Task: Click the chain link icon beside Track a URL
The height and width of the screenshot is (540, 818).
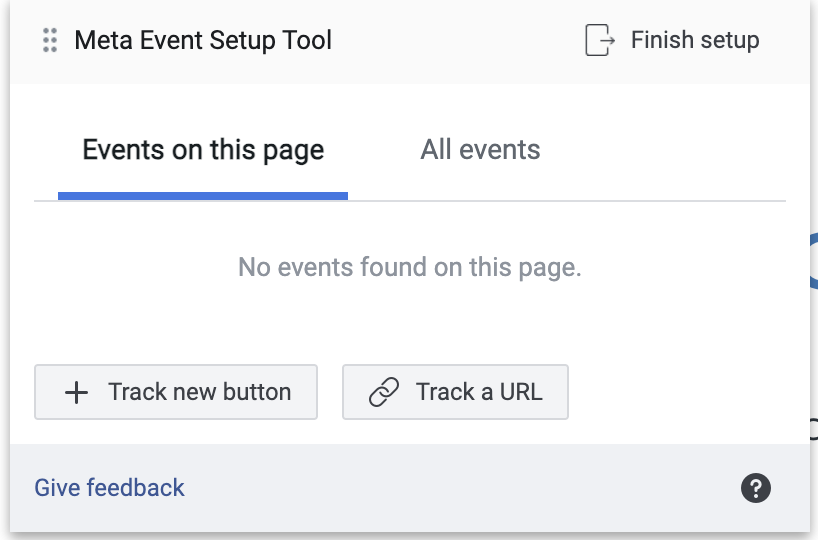Action: [x=384, y=392]
